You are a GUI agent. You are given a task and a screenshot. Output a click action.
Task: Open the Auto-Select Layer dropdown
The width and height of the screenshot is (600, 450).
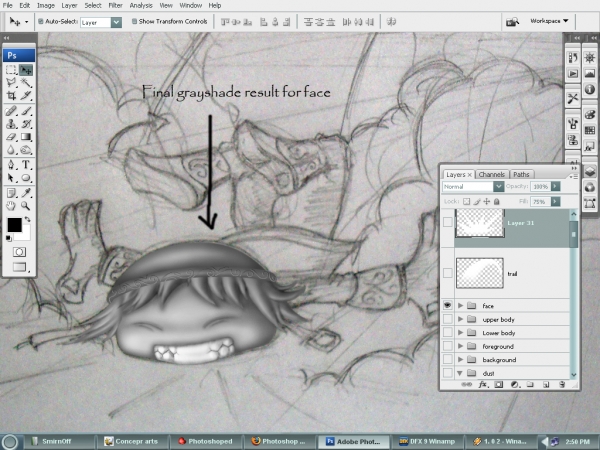click(116, 22)
